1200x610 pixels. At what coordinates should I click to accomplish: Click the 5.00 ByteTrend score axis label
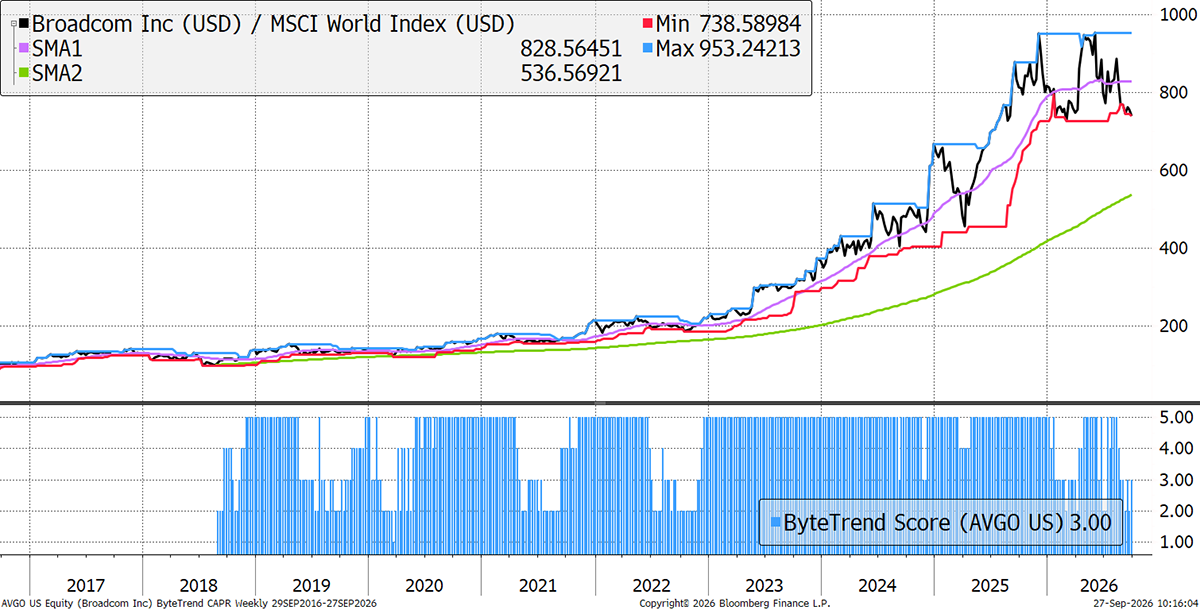click(1165, 415)
